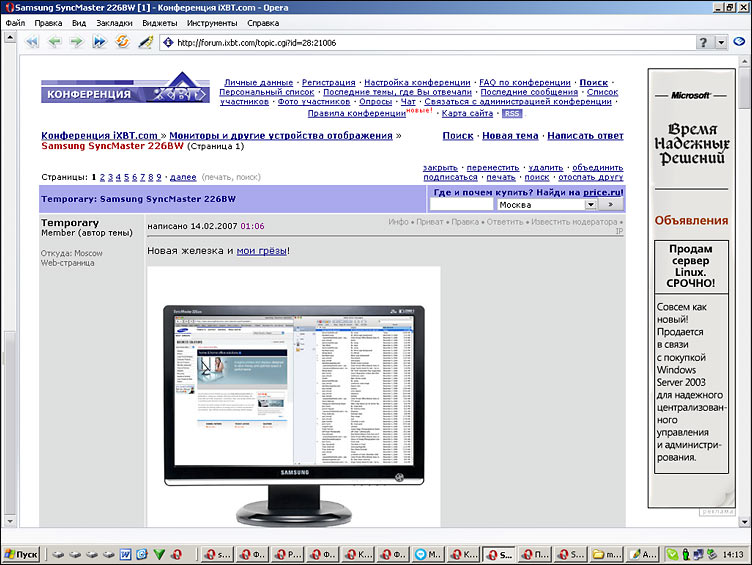Screen dimensions: 752x565
Task: Open the Справка menu
Action: point(263,23)
